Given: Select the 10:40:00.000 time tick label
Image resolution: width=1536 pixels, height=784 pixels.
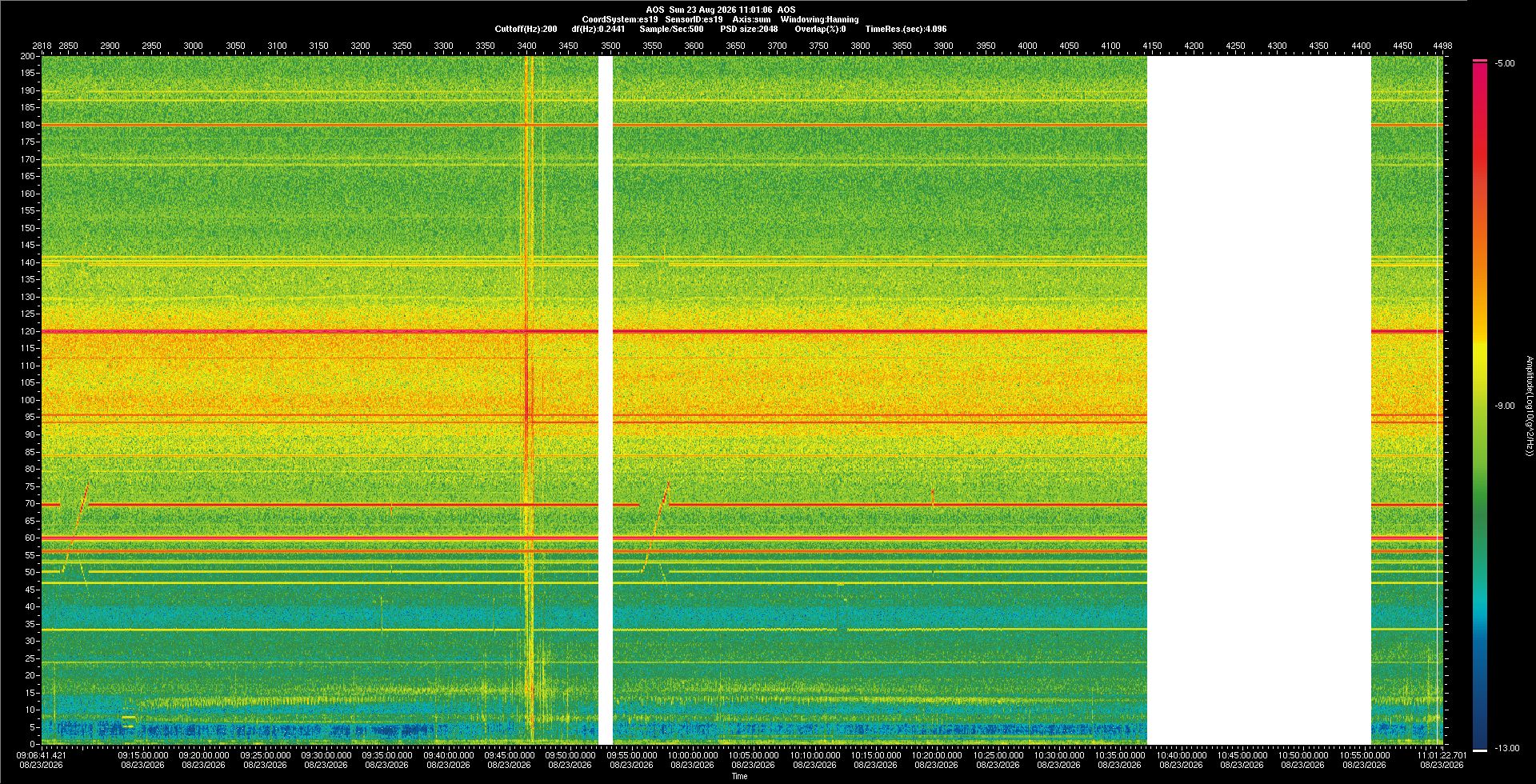Looking at the screenshot, I should pyautogui.click(x=1182, y=754).
